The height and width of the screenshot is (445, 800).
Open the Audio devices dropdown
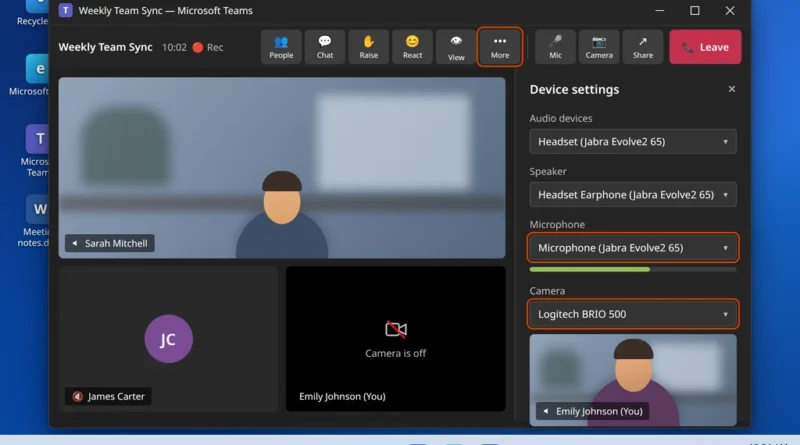(633, 142)
